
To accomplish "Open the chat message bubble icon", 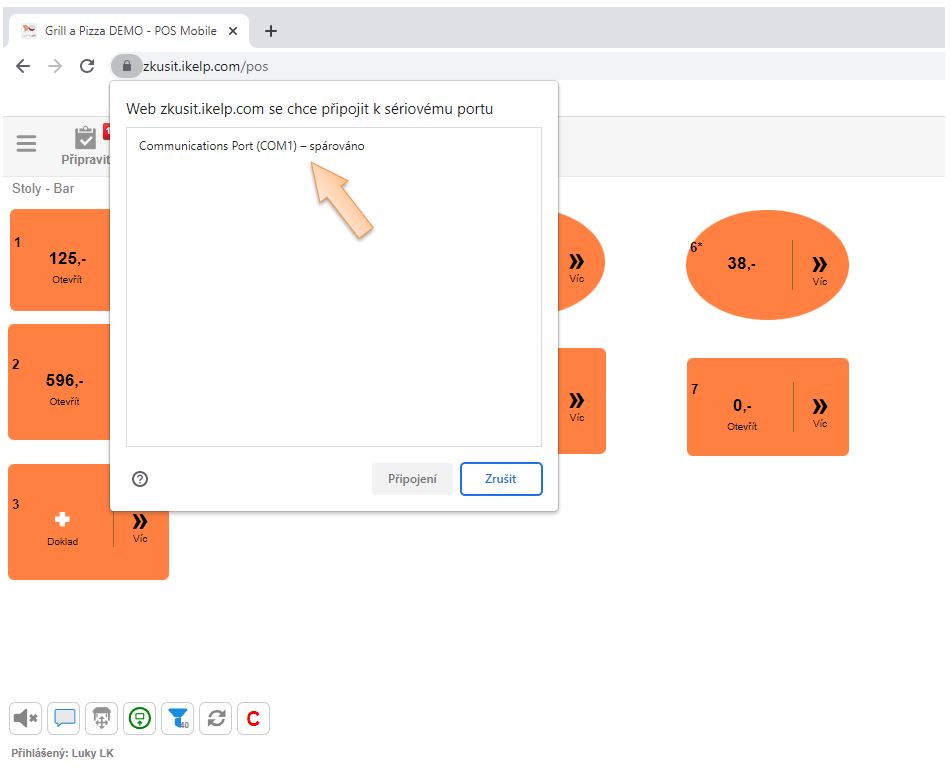I will click(x=65, y=718).
